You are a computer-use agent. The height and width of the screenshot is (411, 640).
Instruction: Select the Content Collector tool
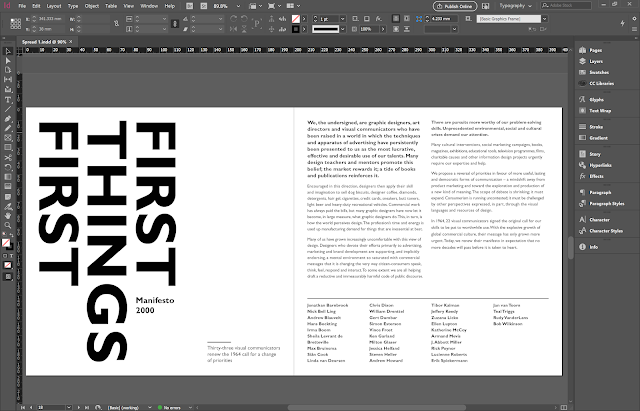8,89
